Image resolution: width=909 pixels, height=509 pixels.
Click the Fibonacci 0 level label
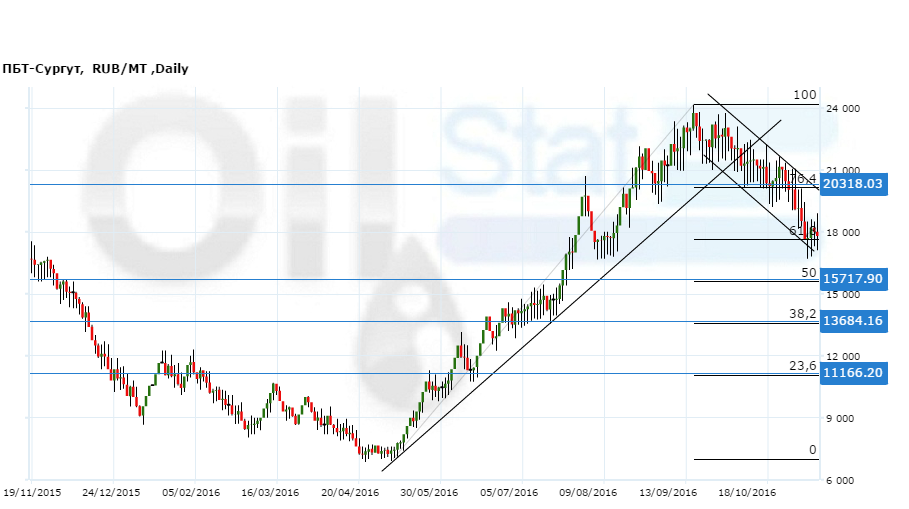click(x=812, y=450)
